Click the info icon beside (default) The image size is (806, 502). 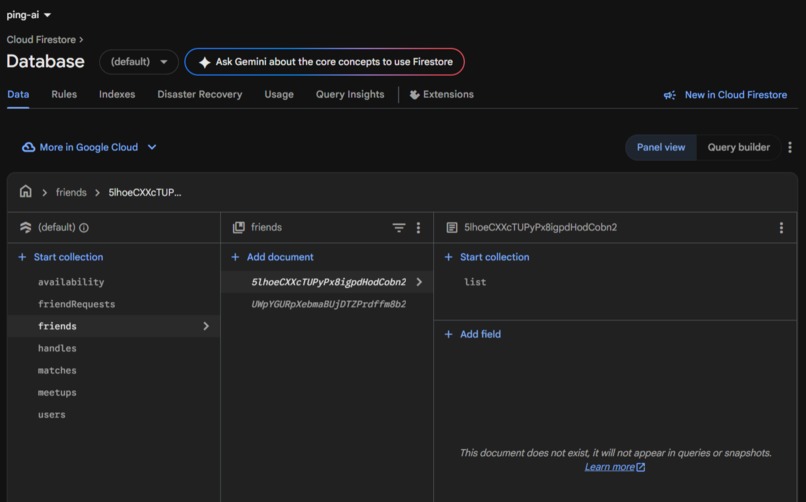point(84,228)
